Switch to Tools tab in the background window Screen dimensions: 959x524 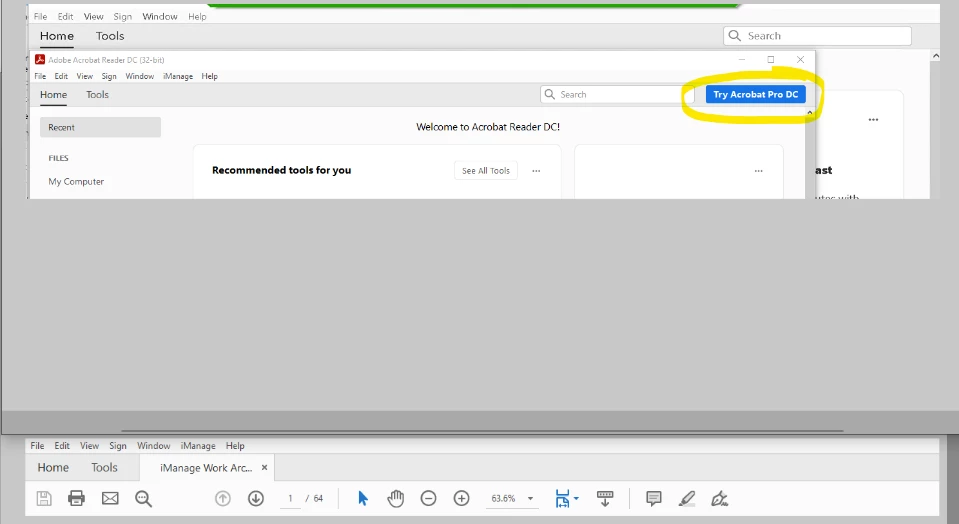(110, 36)
